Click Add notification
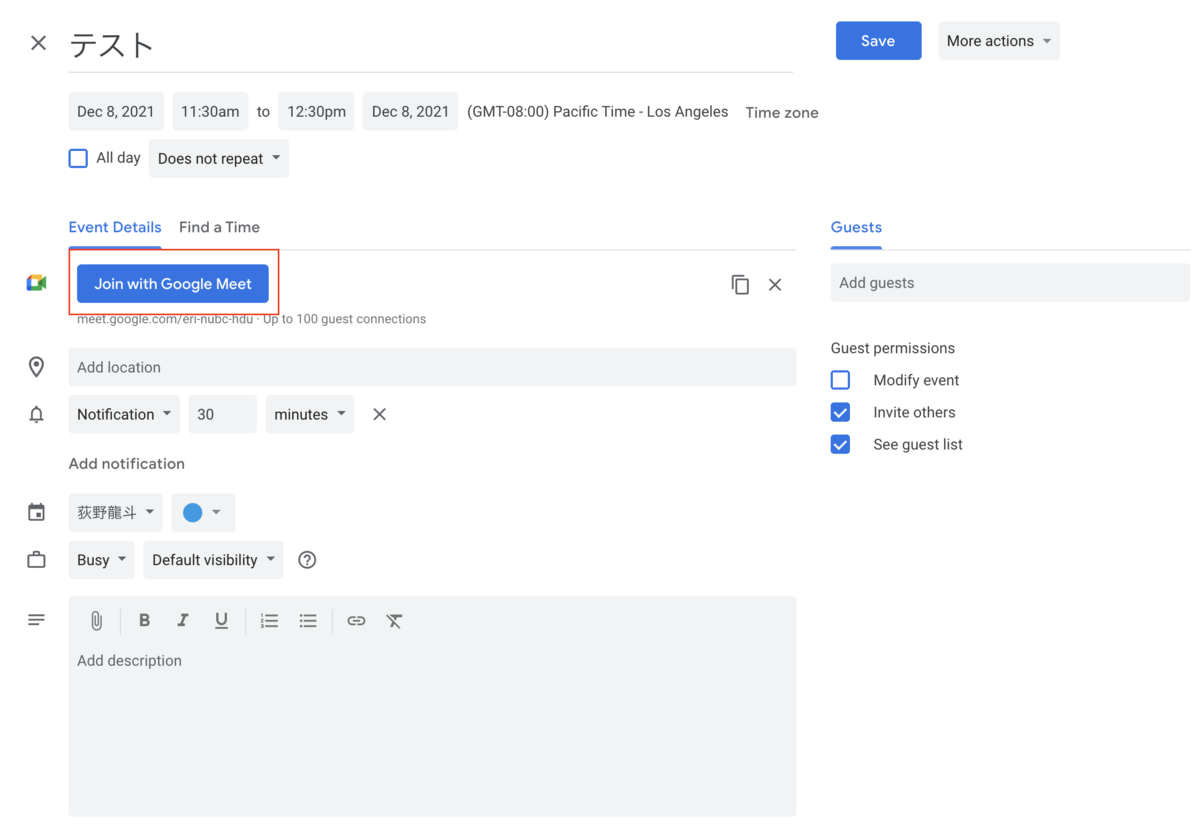 click(x=127, y=464)
